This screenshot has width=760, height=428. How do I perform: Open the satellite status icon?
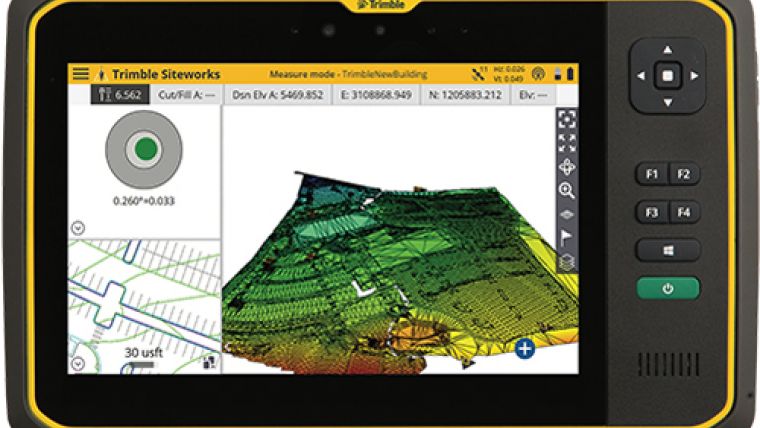[x=479, y=74]
